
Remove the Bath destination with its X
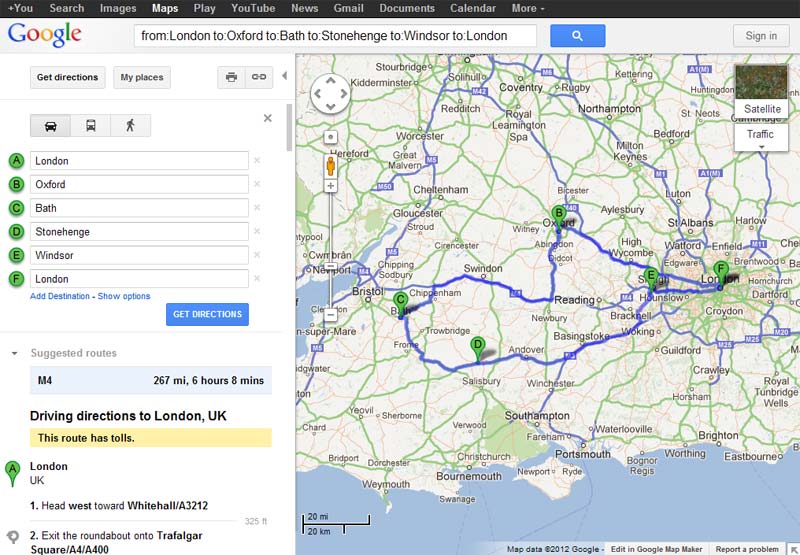click(x=257, y=208)
